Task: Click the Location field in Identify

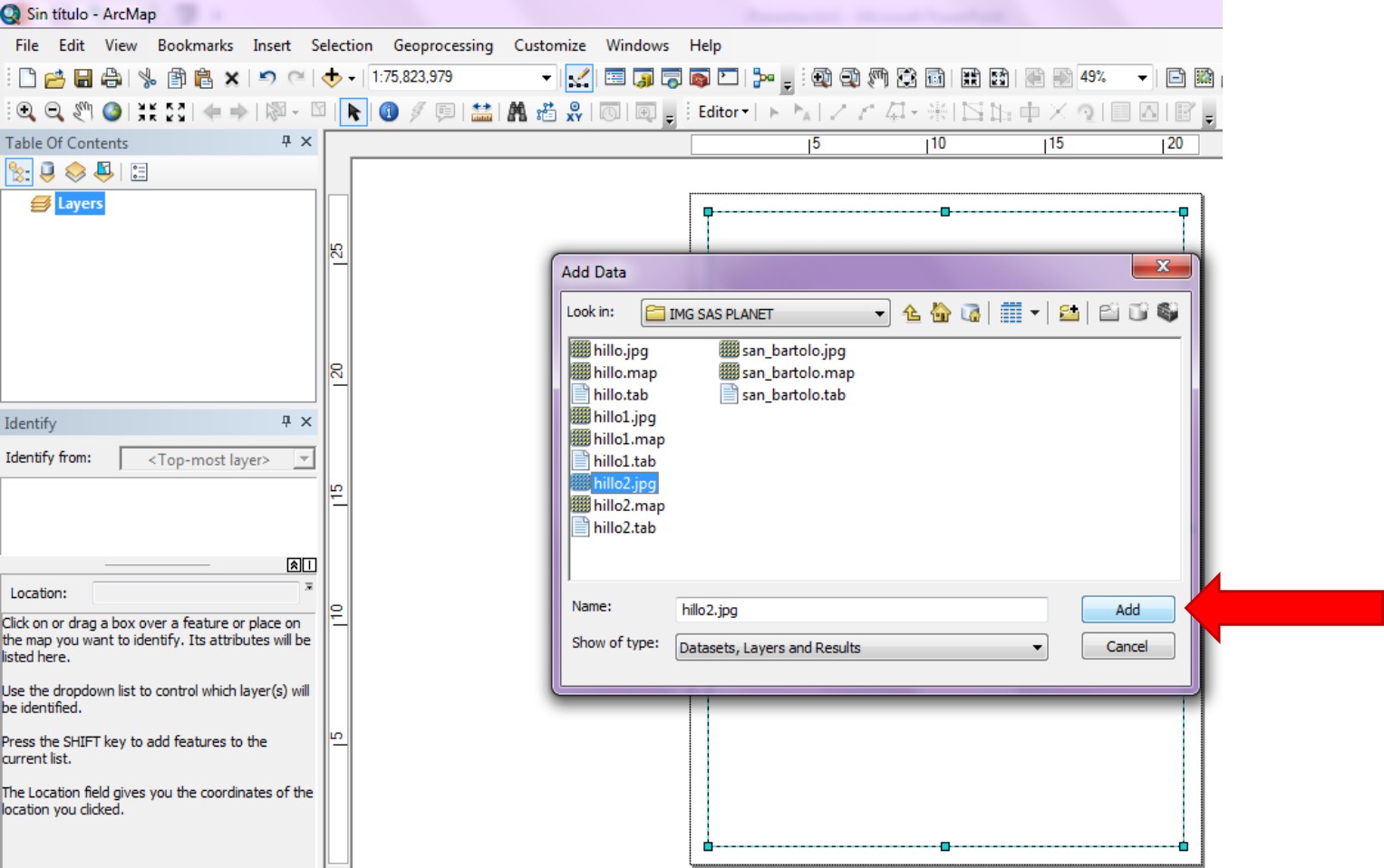Action: (x=196, y=593)
